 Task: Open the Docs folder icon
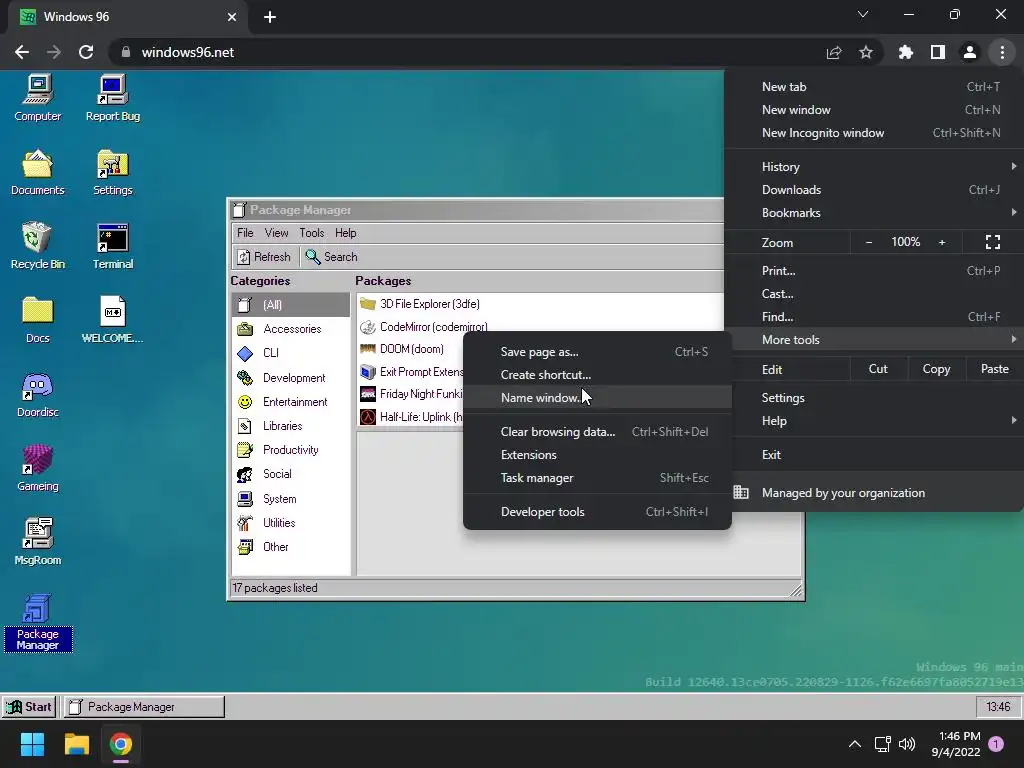tap(37, 320)
